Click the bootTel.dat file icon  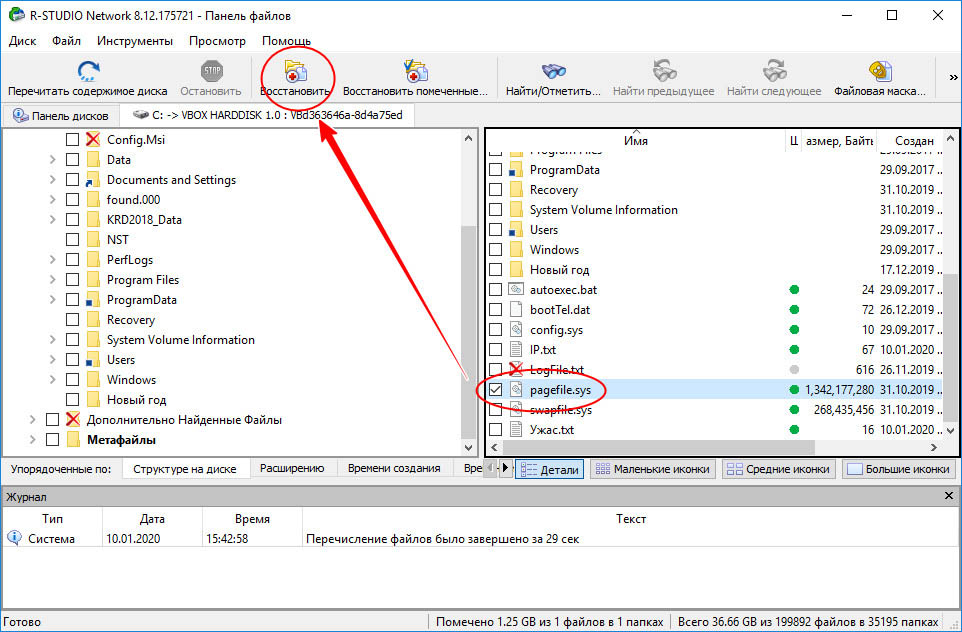[517, 310]
